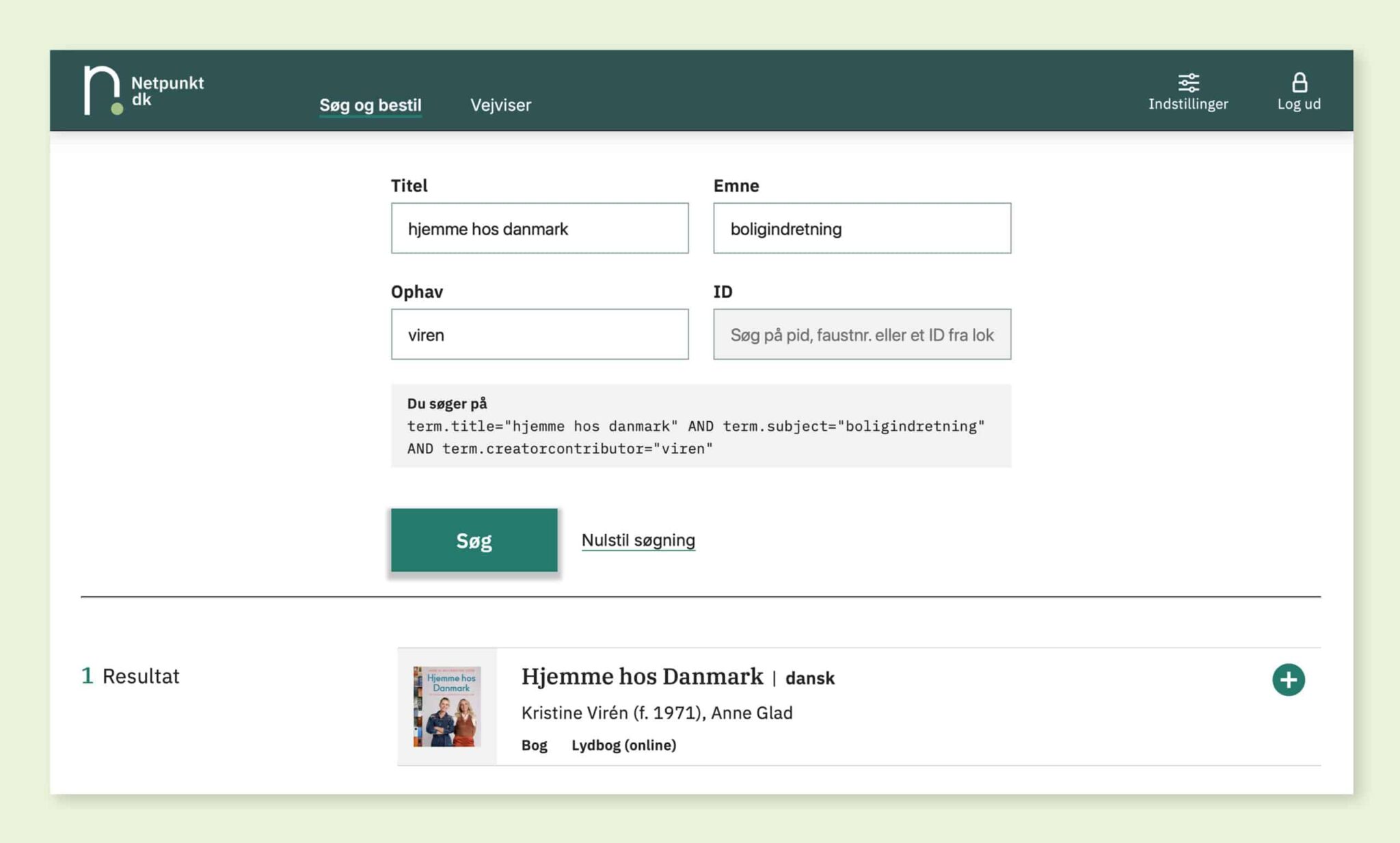Click the 'Du søger på' query text box
The height and width of the screenshot is (843, 1400).
pos(700,427)
